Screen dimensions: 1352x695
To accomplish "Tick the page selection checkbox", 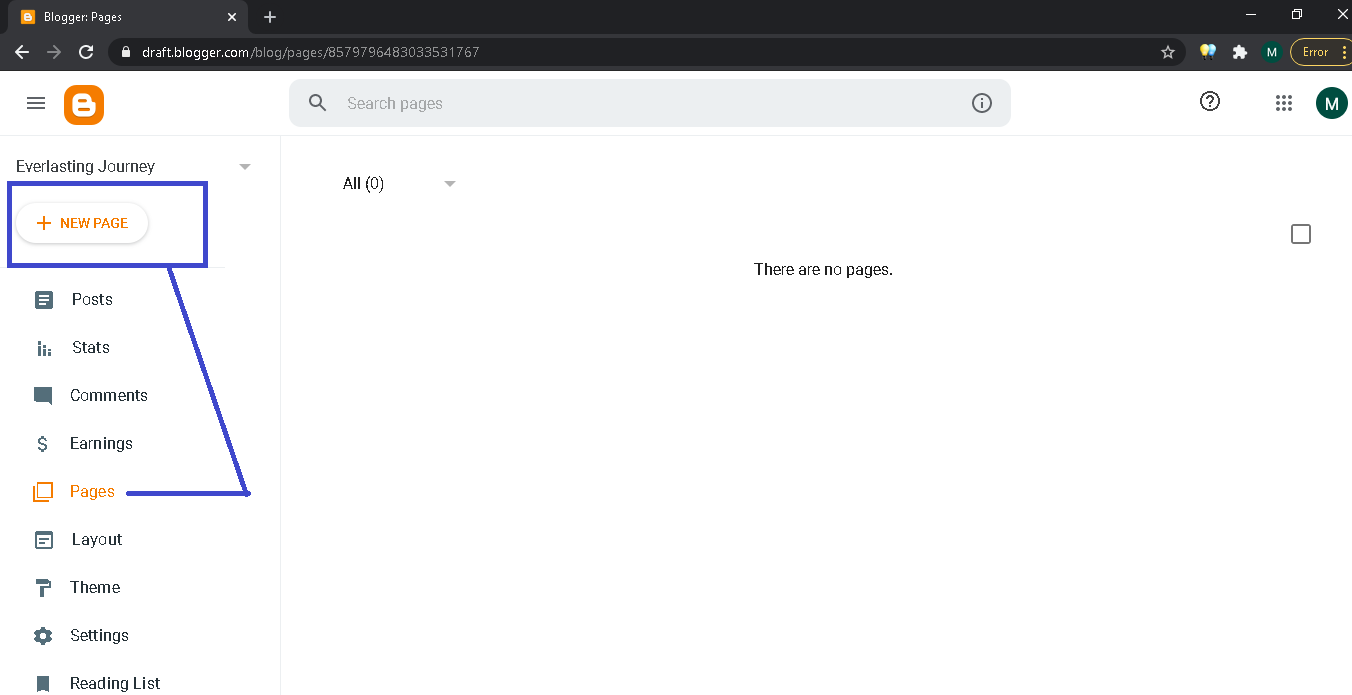I will [x=1300, y=233].
